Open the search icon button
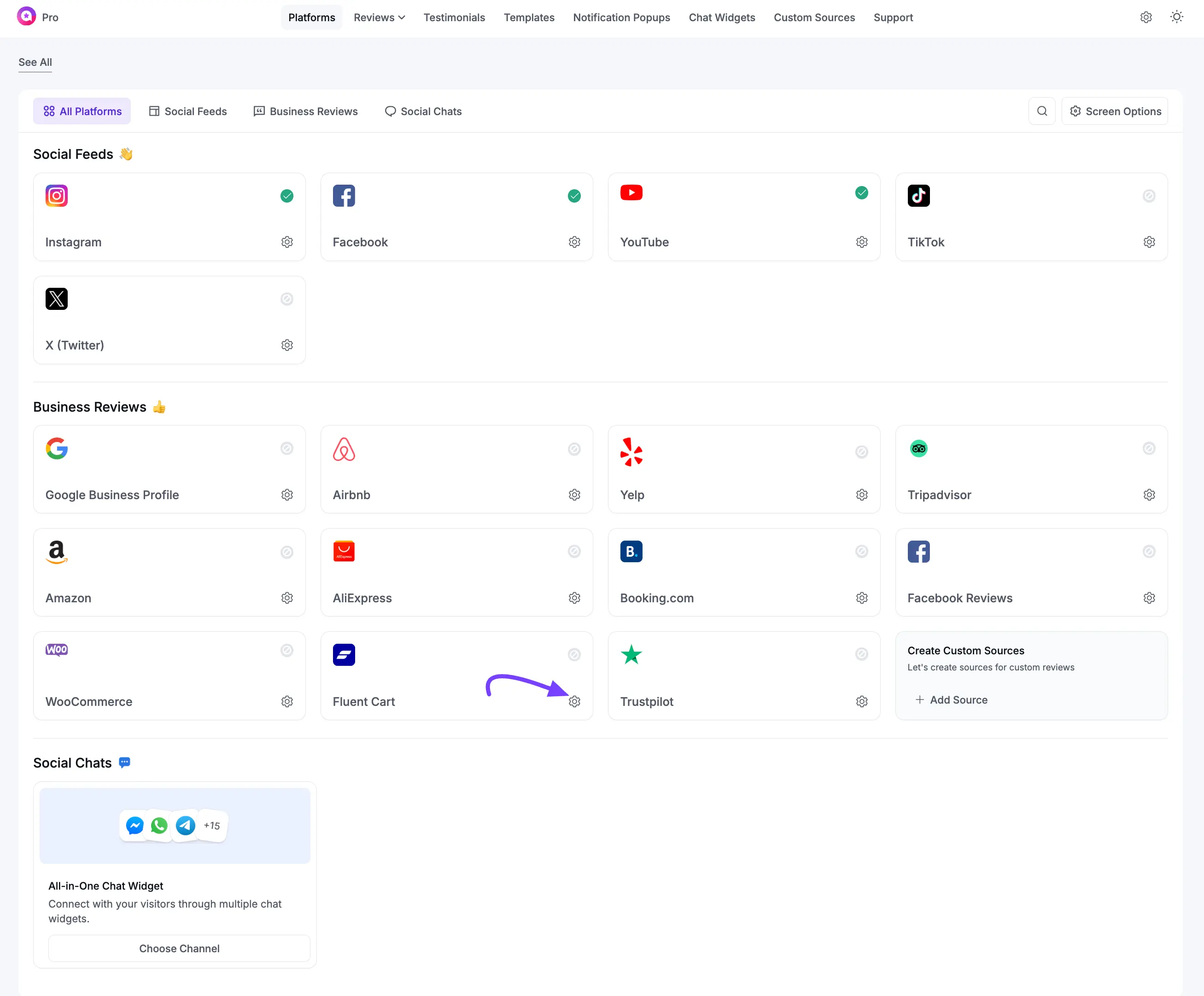 tap(1042, 111)
